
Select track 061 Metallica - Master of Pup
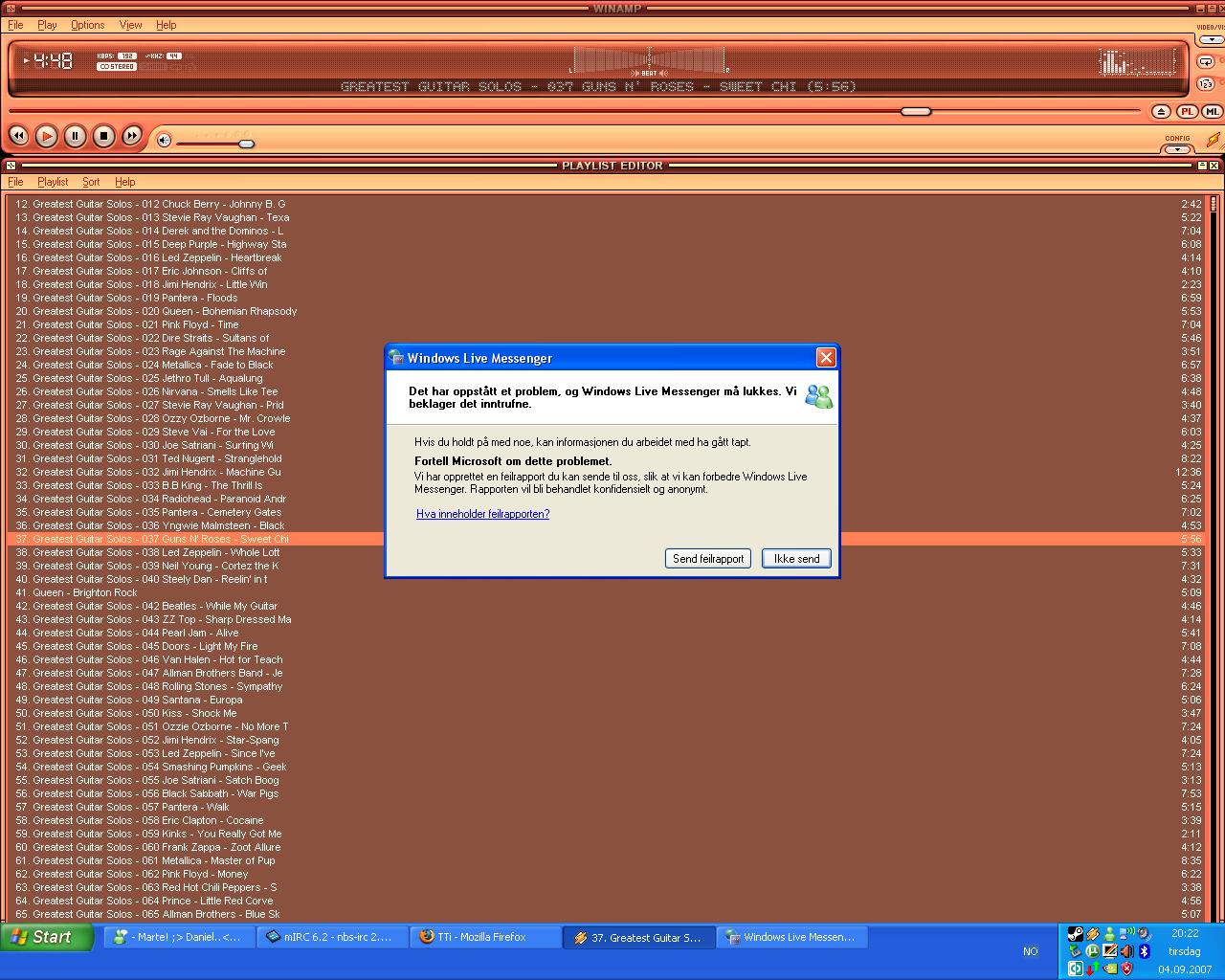point(605,860)
